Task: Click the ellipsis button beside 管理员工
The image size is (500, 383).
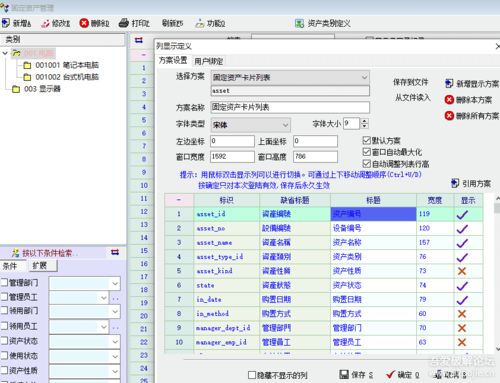Action: click(x=115, y=298)
